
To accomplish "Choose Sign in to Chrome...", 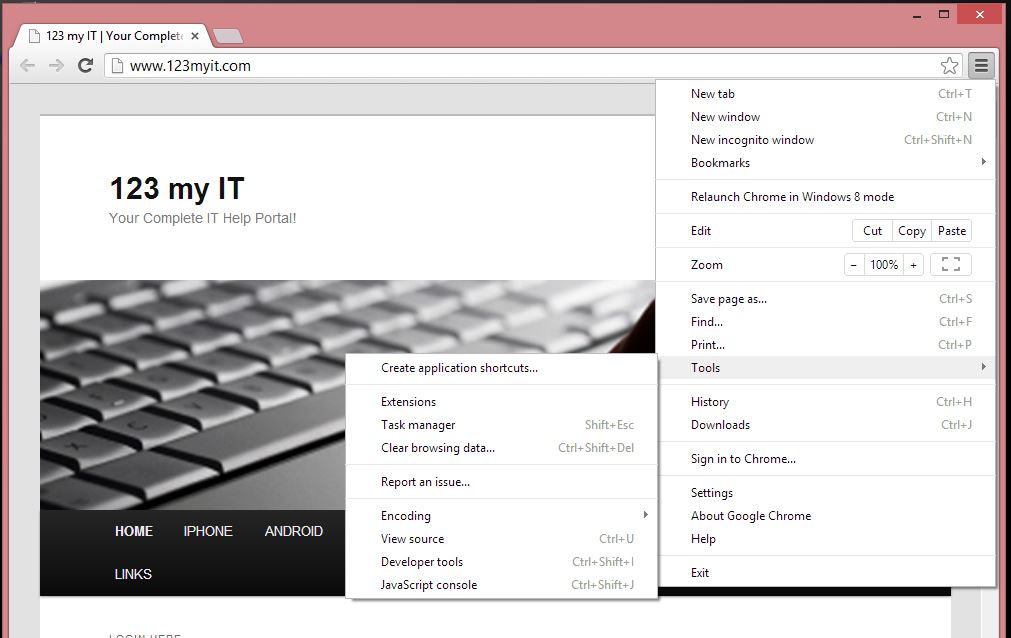I will [x=826, y=459].
